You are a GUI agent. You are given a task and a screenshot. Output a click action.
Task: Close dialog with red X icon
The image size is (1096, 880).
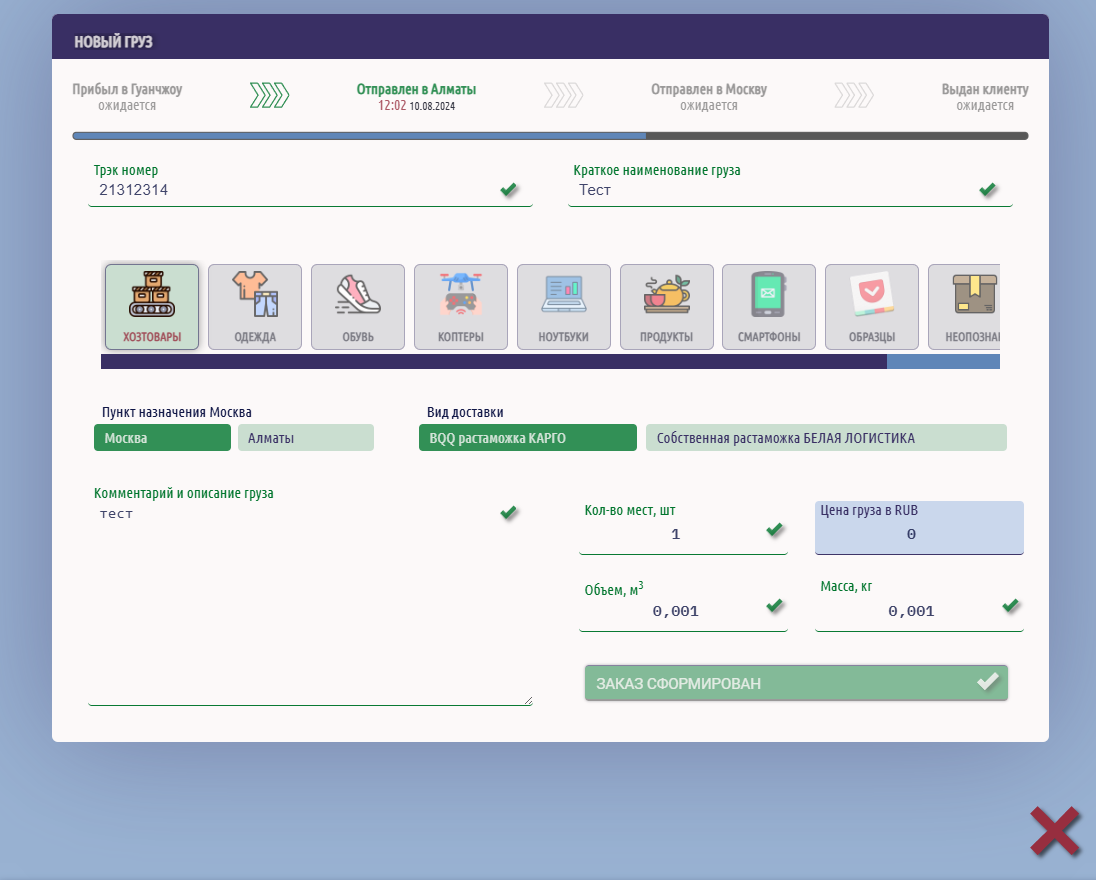click(x=1055, y=831)
